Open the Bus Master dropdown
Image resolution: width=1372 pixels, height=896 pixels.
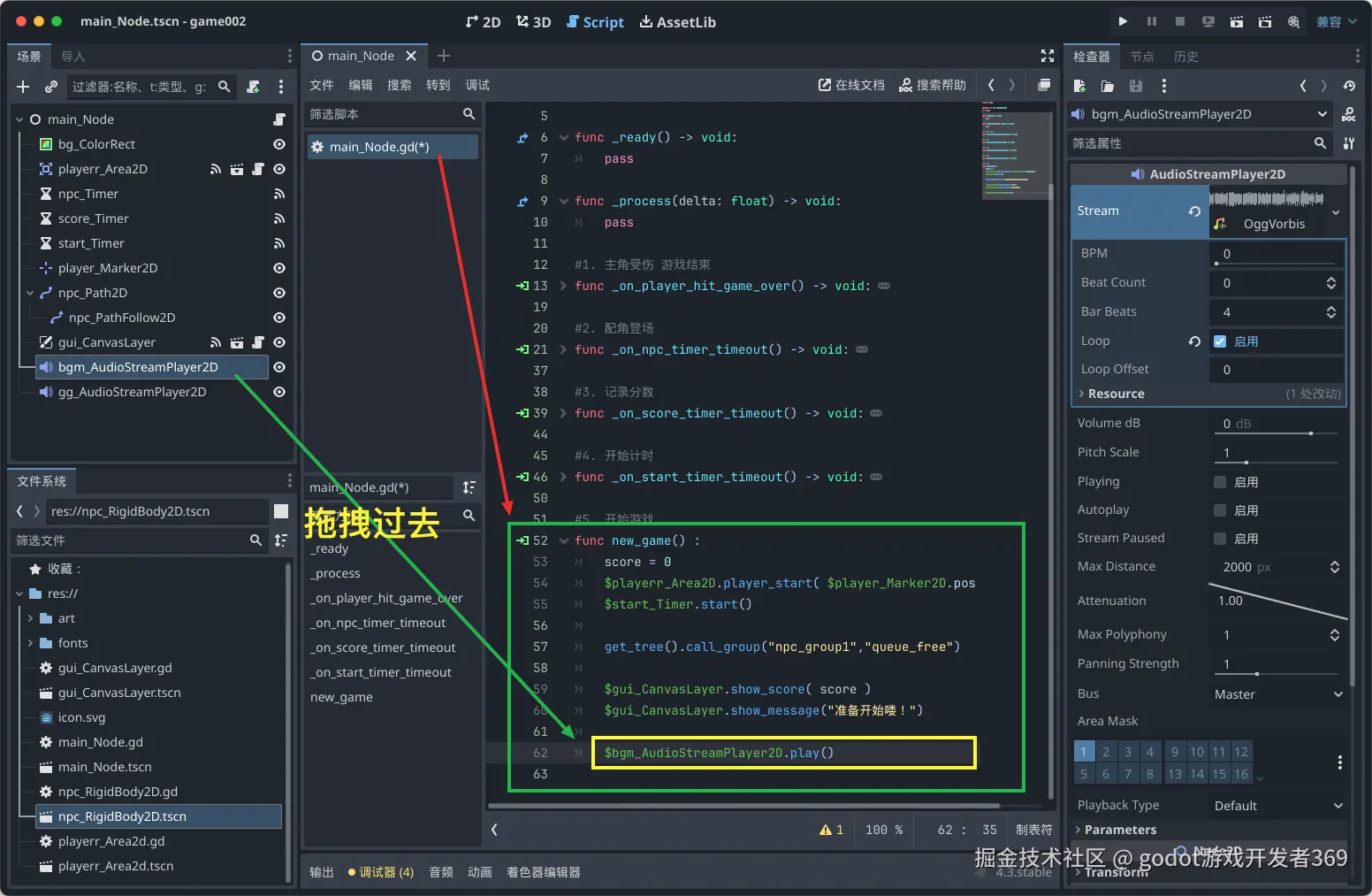[x=1278, y=694]
